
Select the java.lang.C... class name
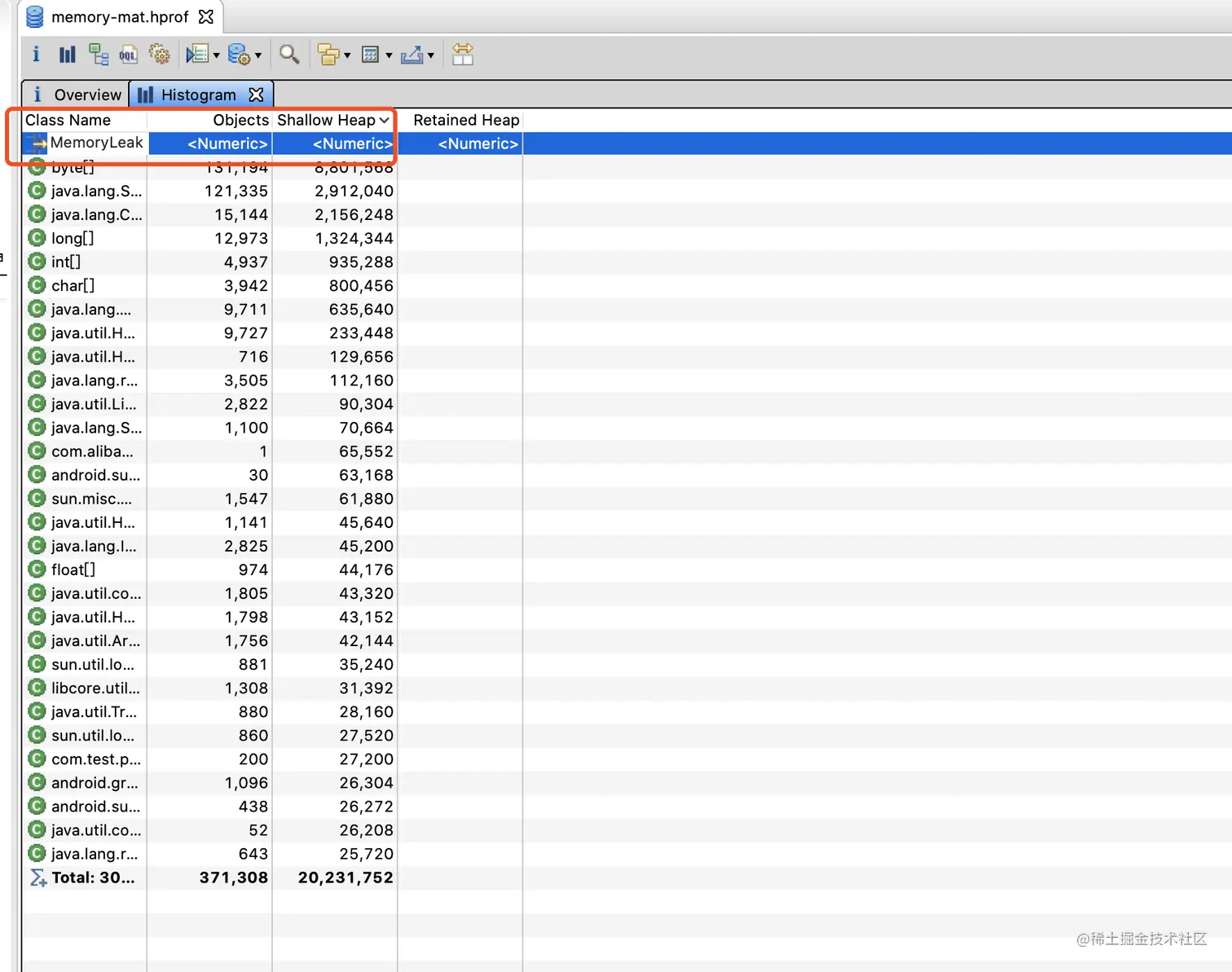[x=96, y=214]
